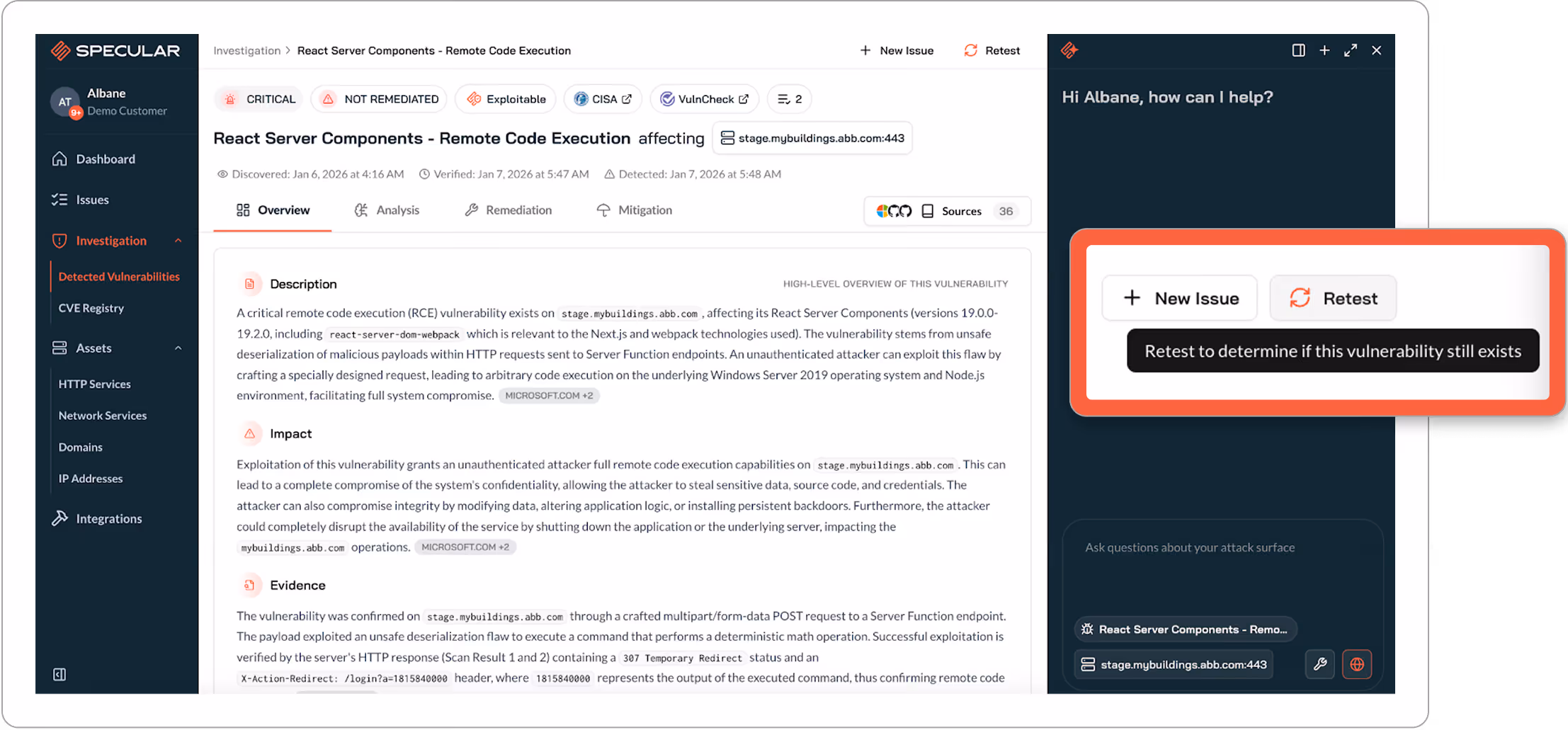Click the Description section icon
The image size is (1568, 730).
[x=249, y=284]
